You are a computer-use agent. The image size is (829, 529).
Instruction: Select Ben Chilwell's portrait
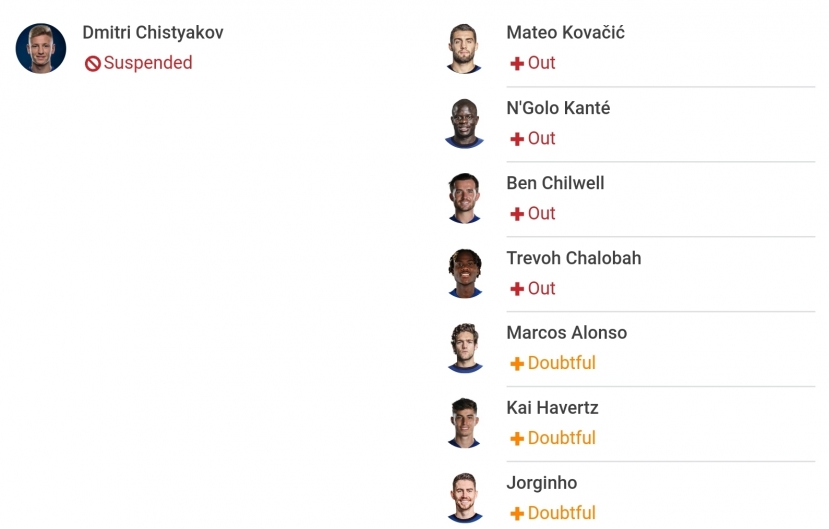(464, 198)
